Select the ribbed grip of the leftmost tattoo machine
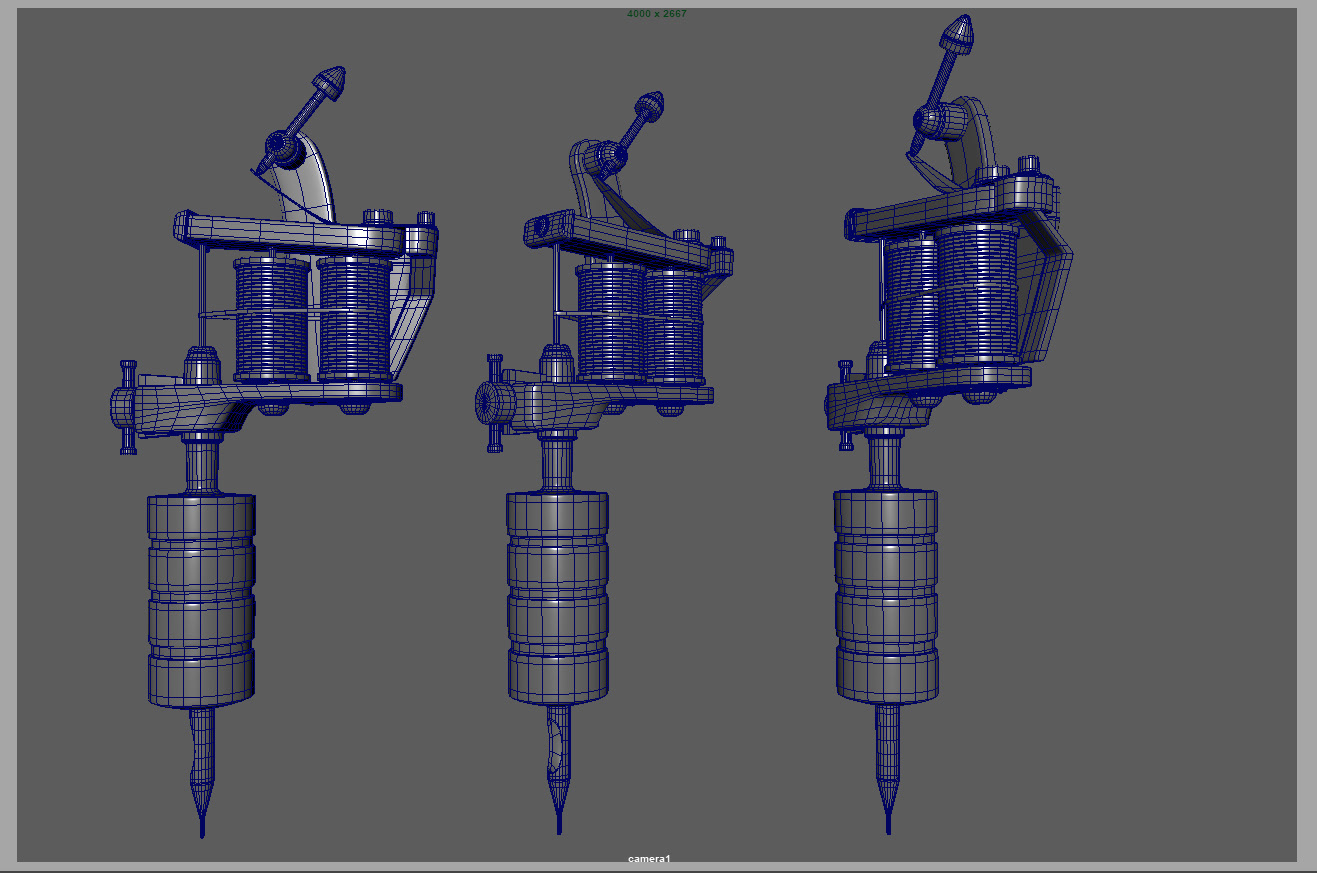Image resolution: width=1317 pixels, height=873 pixels. [201, 599]
